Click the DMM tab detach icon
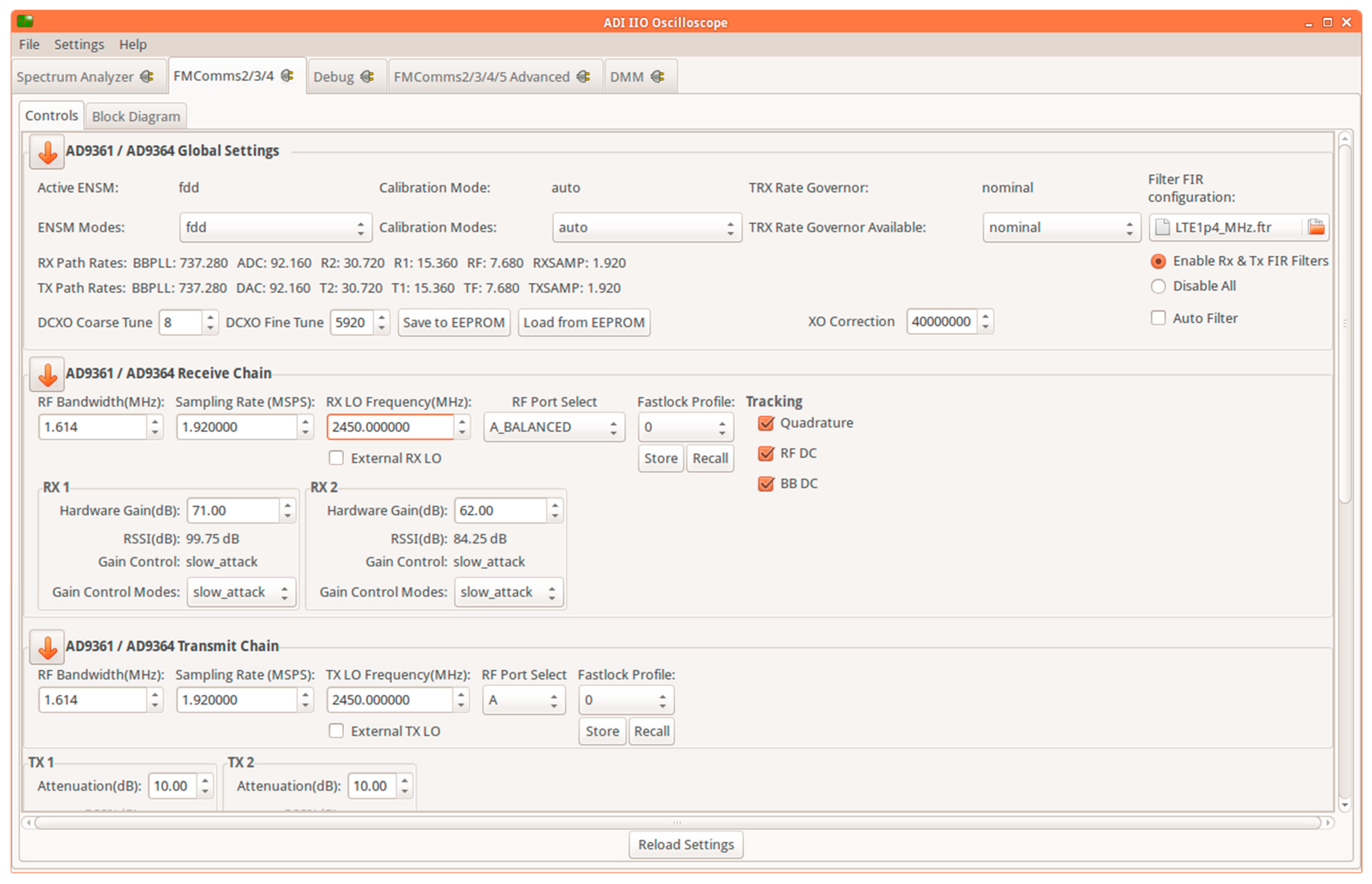The height and width of the screenshot is (884, 1372). [657, 76]
